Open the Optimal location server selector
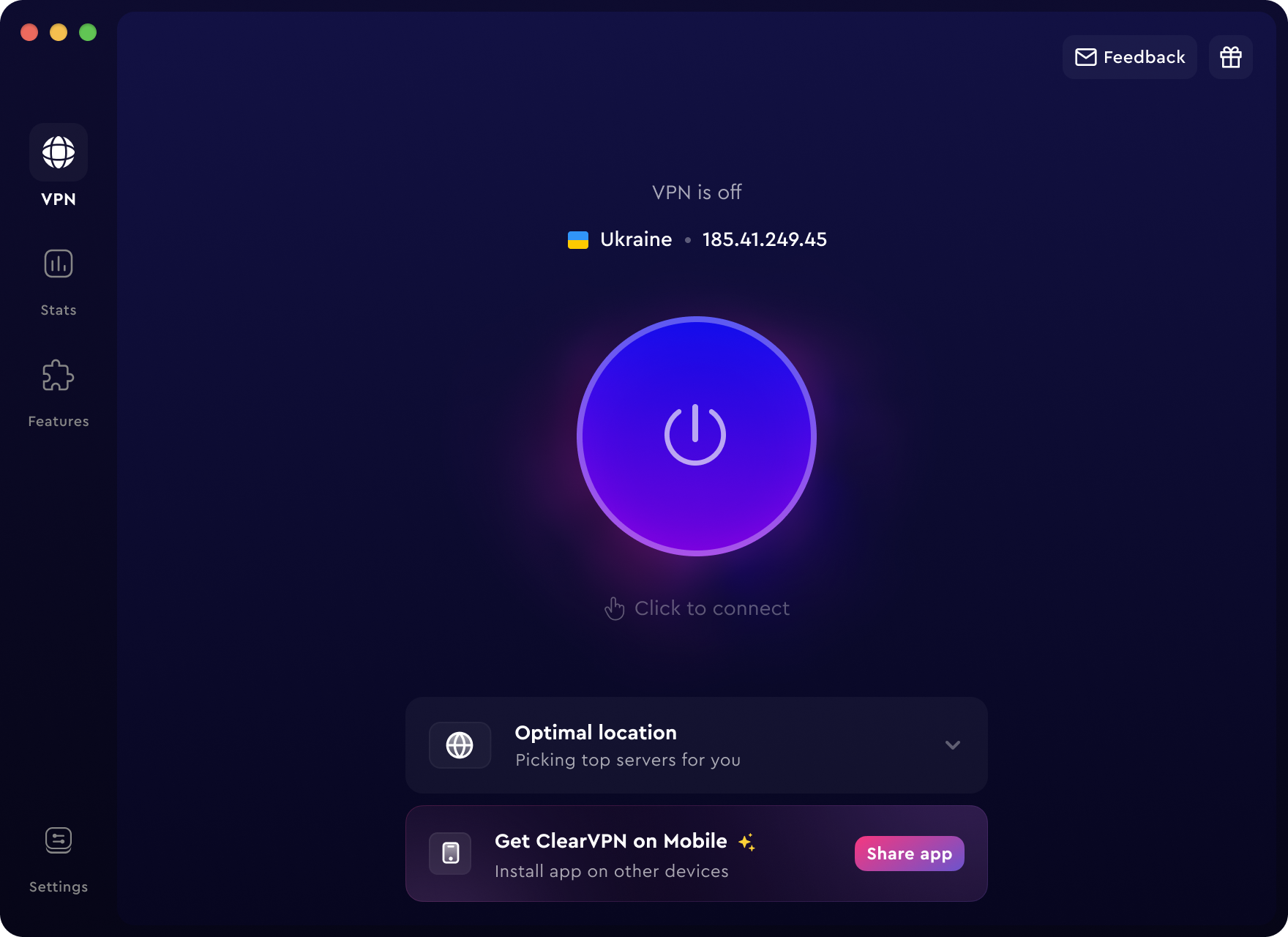Viewport: 1288px width, 937px height. point(697,745)
